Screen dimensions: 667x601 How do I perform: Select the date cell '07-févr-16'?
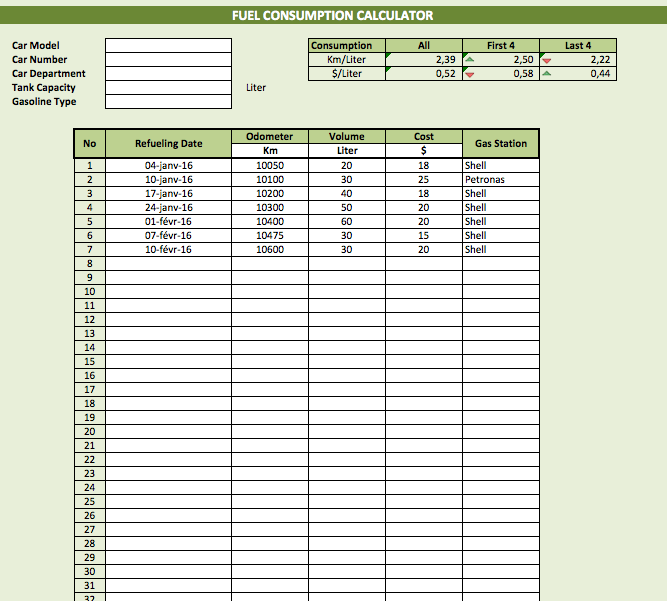pyautogui.click(x=168, y=236)
